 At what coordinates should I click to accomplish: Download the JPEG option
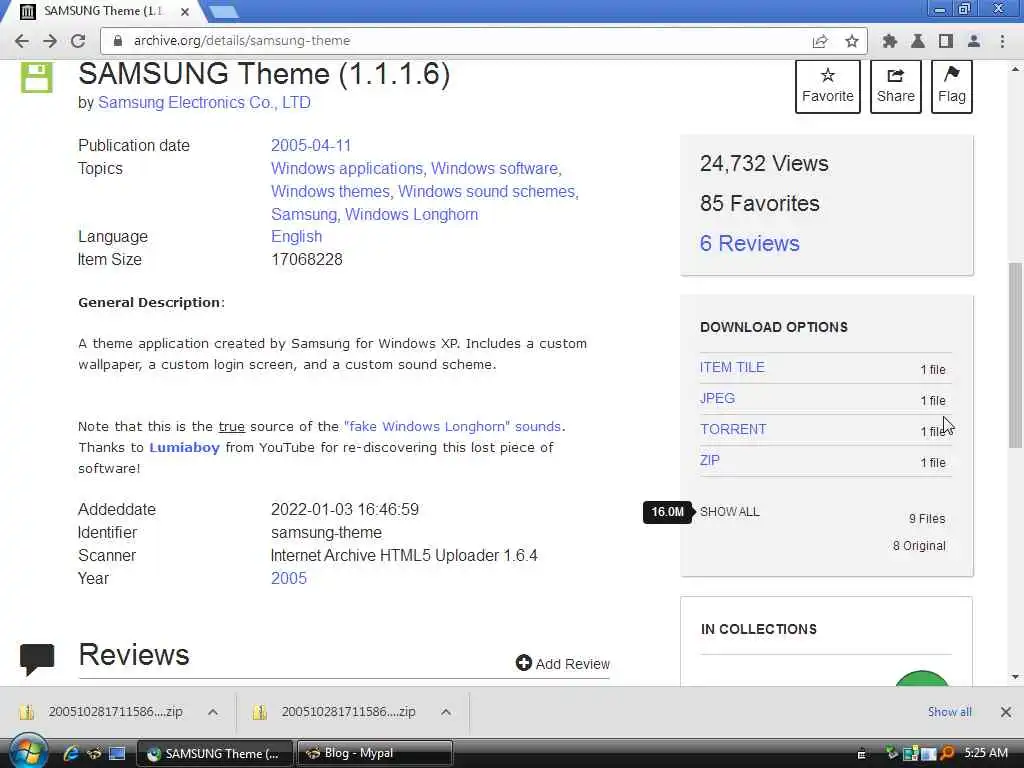(717, 398)
